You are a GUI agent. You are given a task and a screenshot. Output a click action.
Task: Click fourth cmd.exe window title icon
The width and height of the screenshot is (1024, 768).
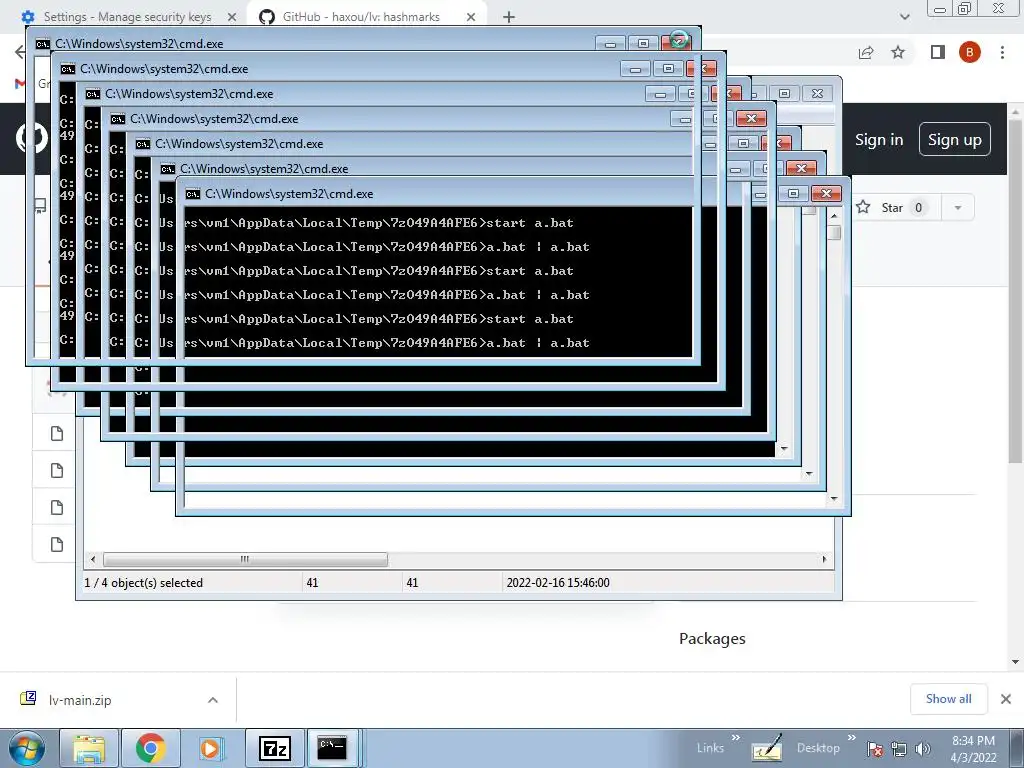click(118, 119)
